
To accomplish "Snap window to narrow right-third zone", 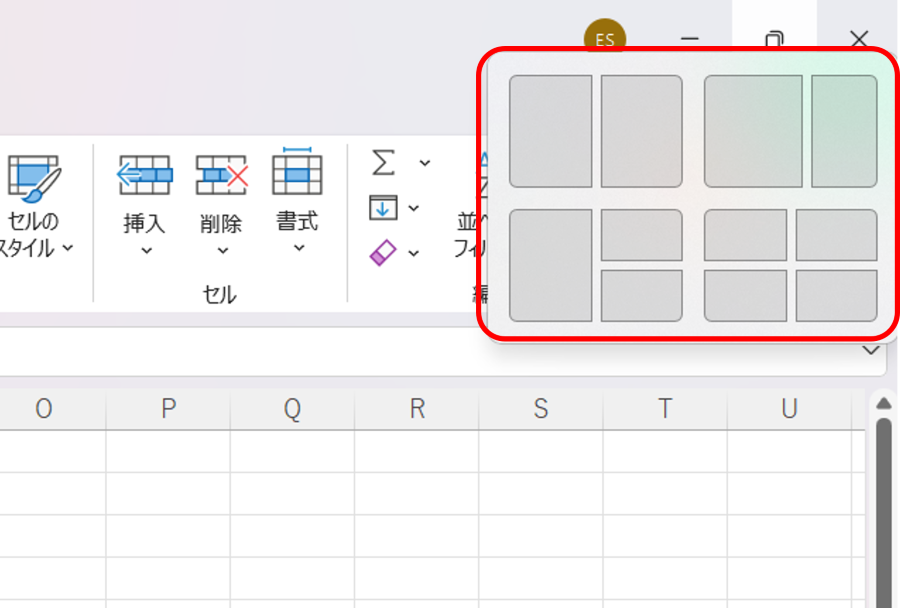I will (x=844, y=131).
